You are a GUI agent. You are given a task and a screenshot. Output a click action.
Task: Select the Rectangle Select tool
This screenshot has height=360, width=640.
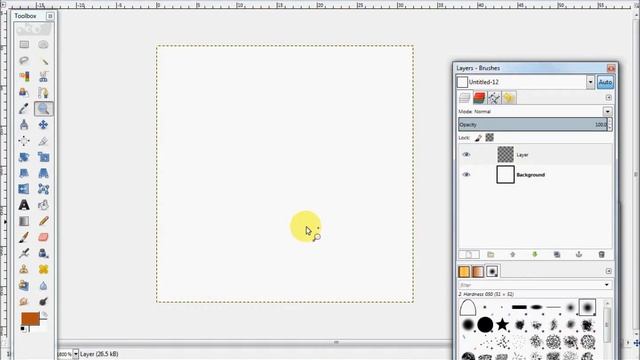(x=24, y=44)
